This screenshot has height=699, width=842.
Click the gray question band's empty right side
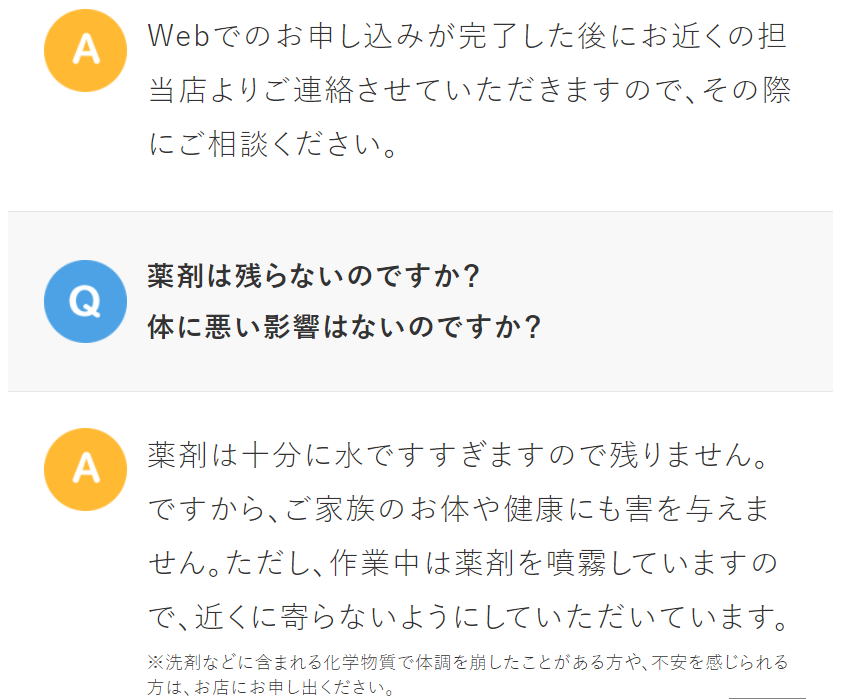700,301
